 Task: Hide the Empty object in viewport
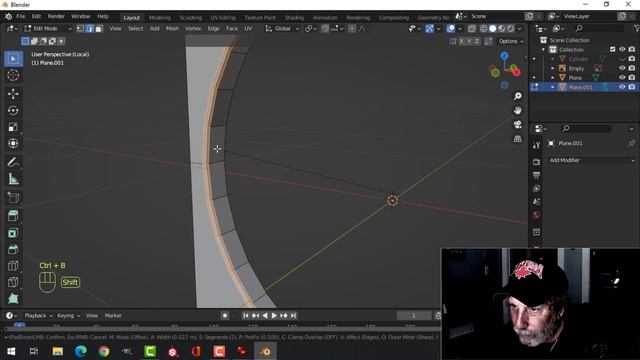622,68
